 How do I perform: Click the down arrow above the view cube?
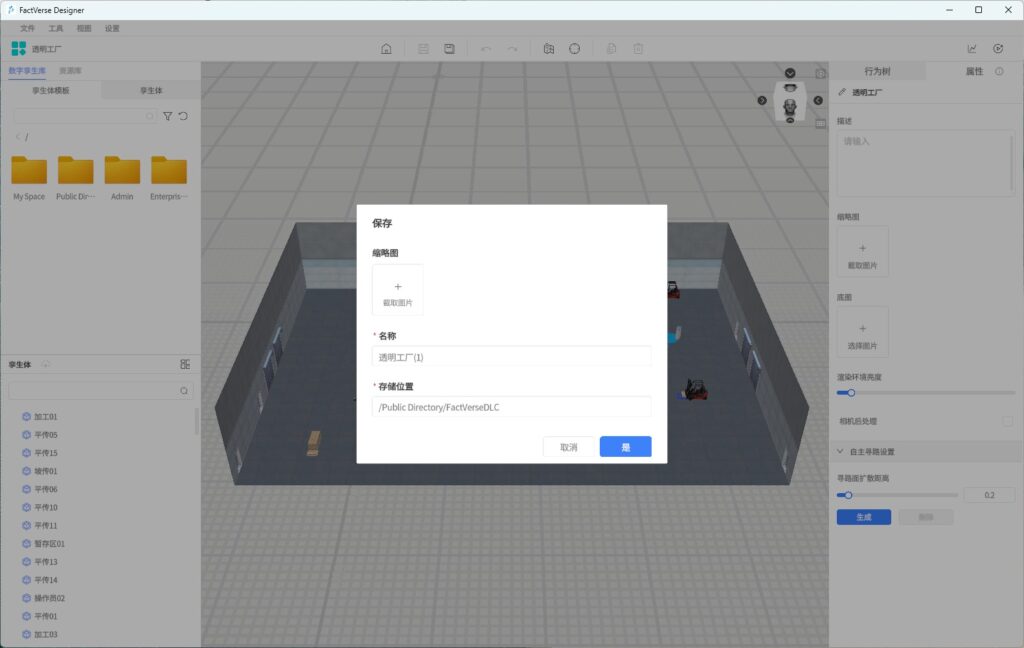click(x=790, y=73)
